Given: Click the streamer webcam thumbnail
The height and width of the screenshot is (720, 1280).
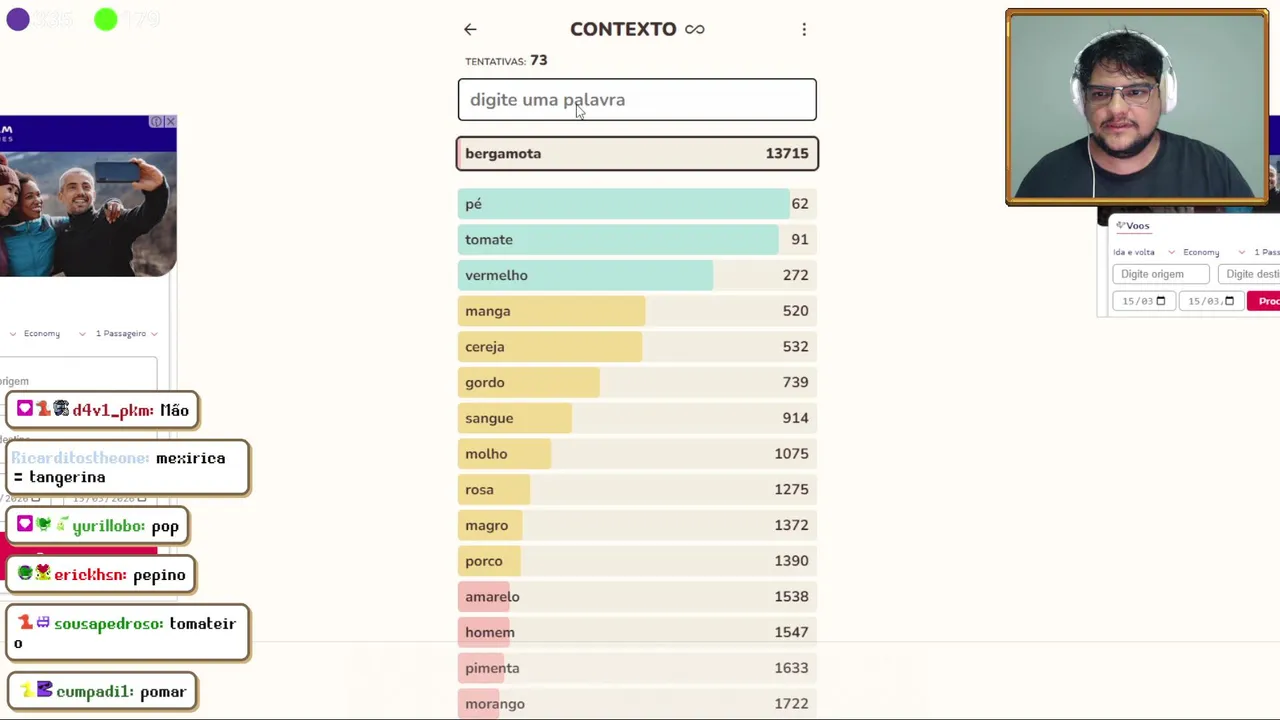Looking at the screenshot, I should pyautogui.click(x=1136, y=107).
